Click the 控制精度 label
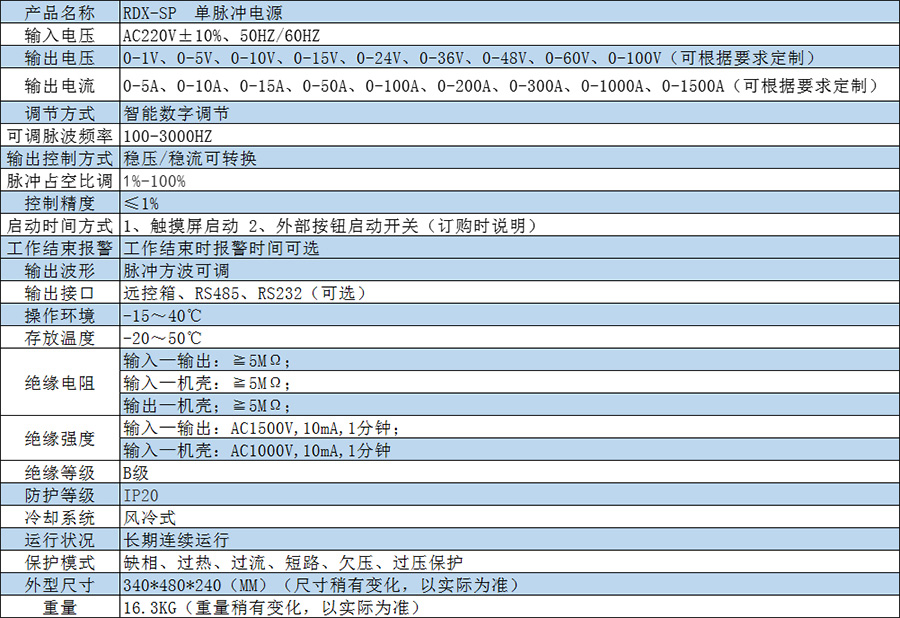Viewport: 900px width, 618px height. [x=60, y=203]
